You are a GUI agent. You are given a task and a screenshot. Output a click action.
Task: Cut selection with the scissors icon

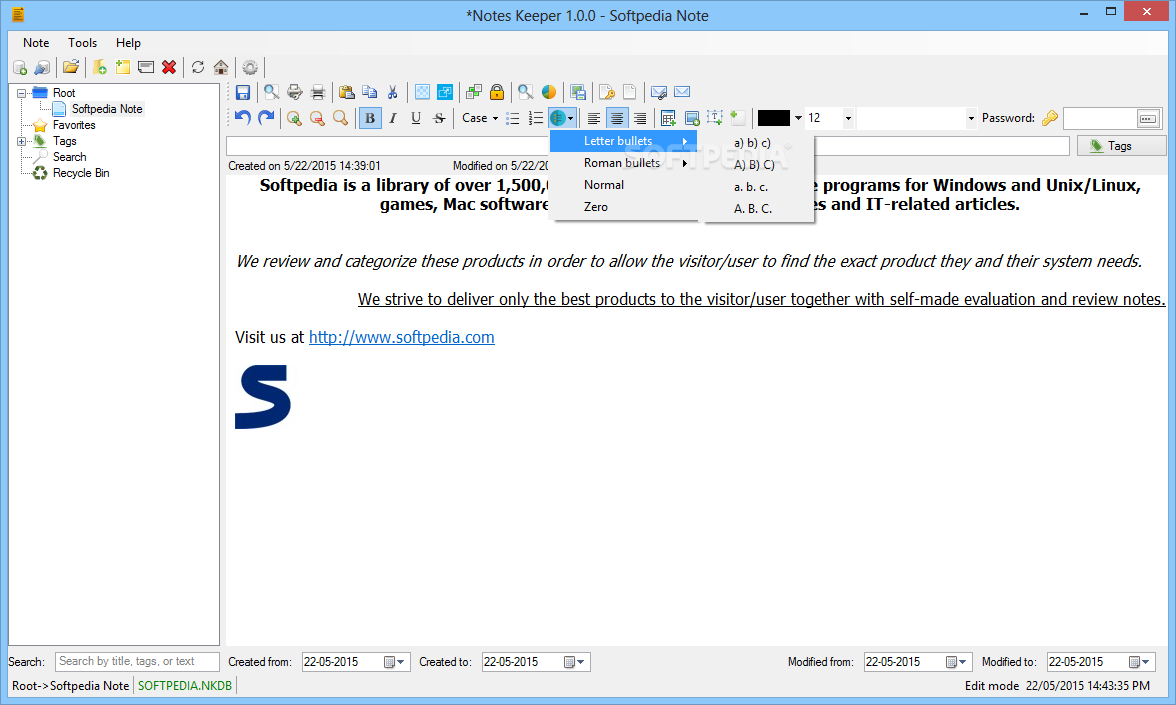tap(392, 92)
